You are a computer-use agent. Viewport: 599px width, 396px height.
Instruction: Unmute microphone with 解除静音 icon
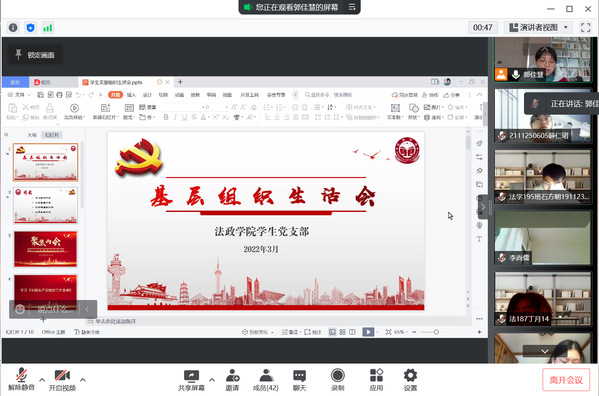21,380
